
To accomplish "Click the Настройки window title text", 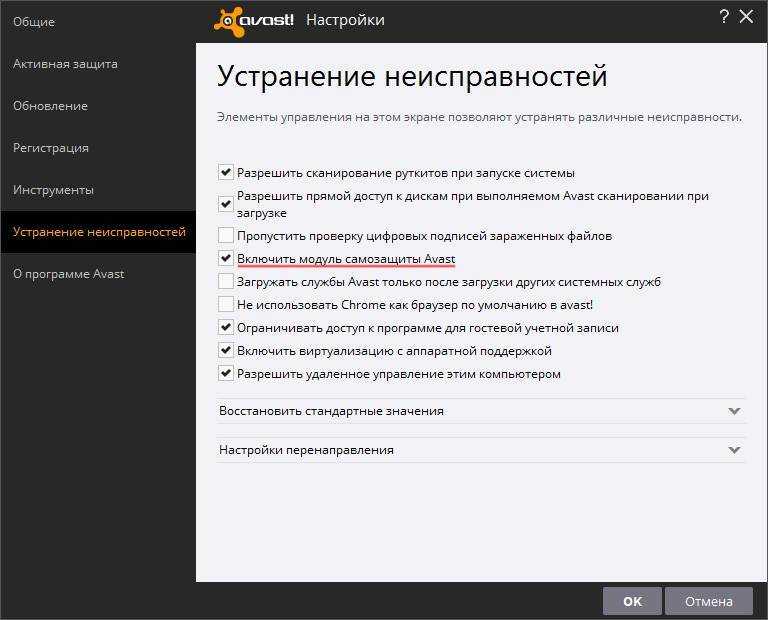I will point(345,20).
